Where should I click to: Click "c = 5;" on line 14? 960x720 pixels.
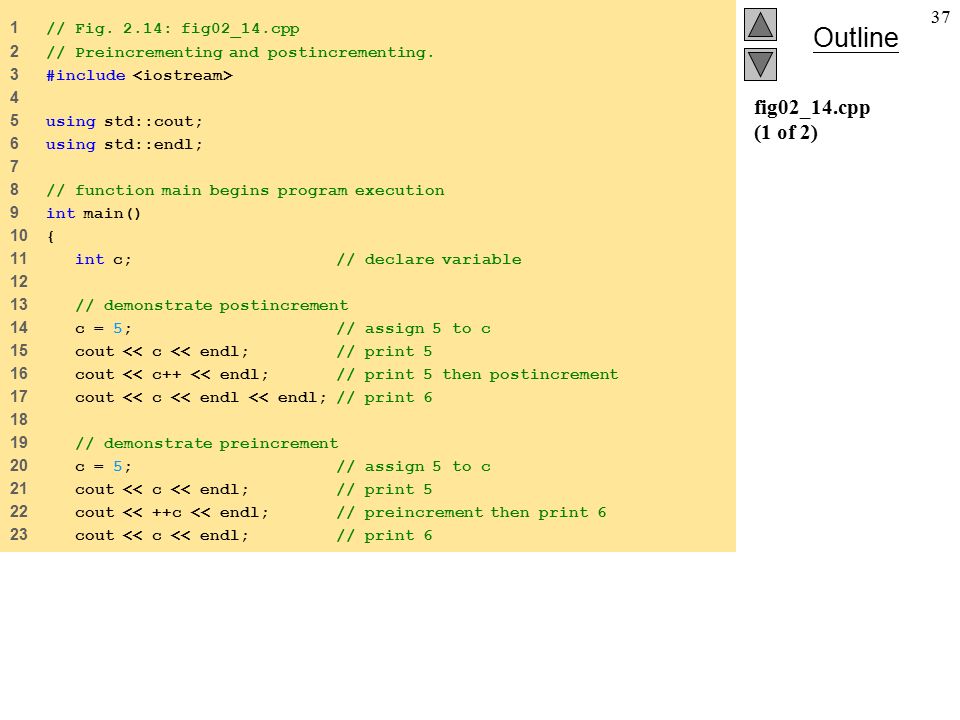point(103,329)
